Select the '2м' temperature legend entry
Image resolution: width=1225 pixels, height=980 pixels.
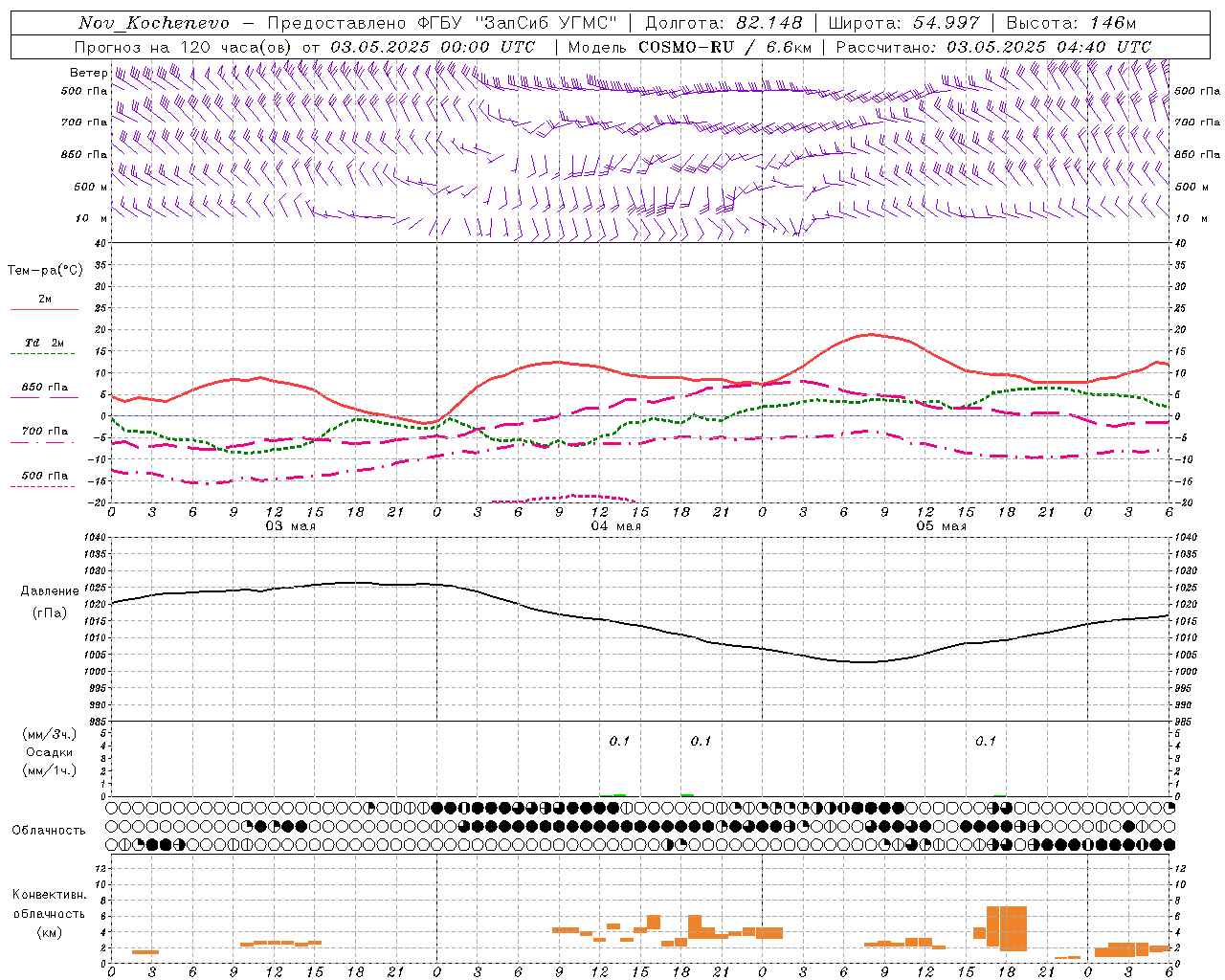45,299
